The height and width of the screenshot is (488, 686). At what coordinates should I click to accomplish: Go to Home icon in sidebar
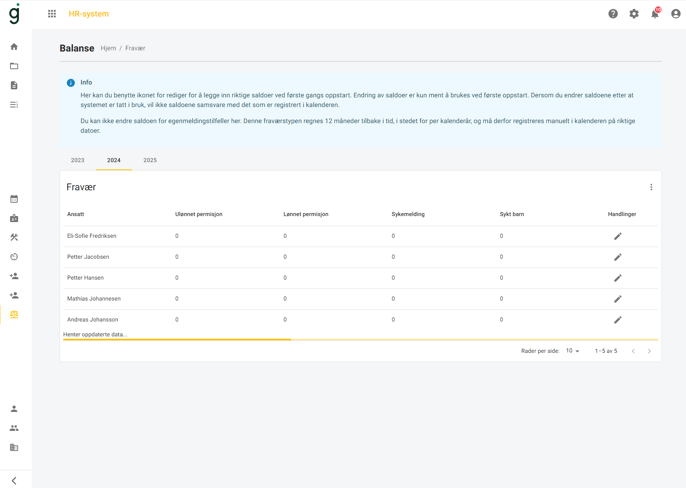pos(14,47)
